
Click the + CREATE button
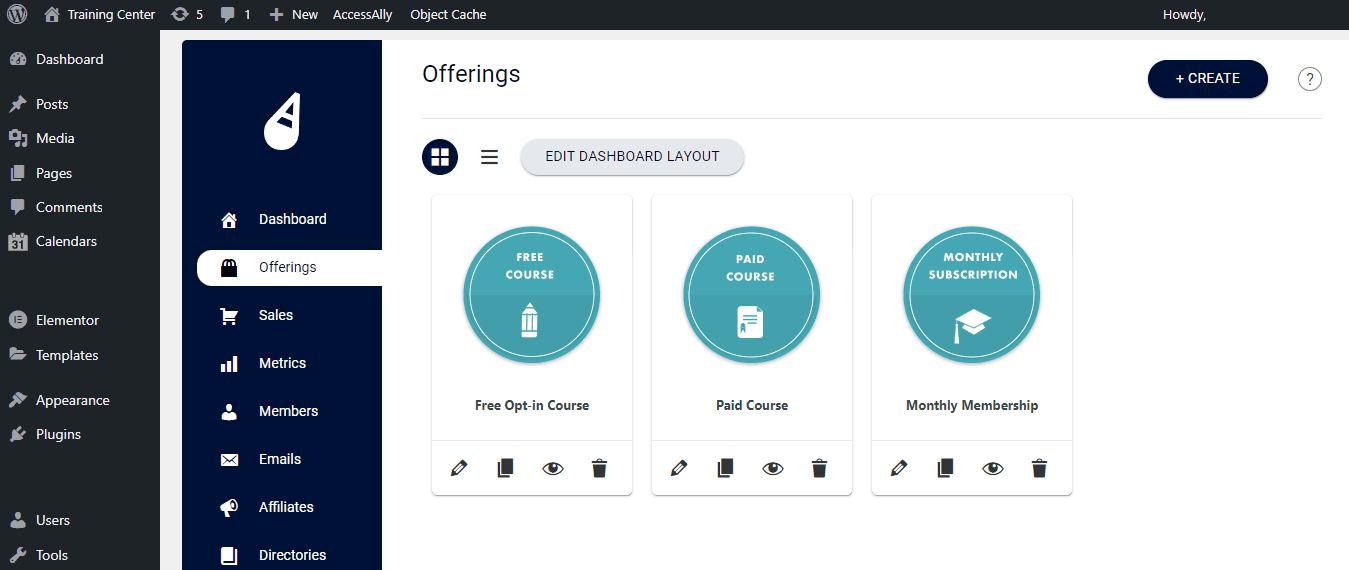pos(1207,79)
